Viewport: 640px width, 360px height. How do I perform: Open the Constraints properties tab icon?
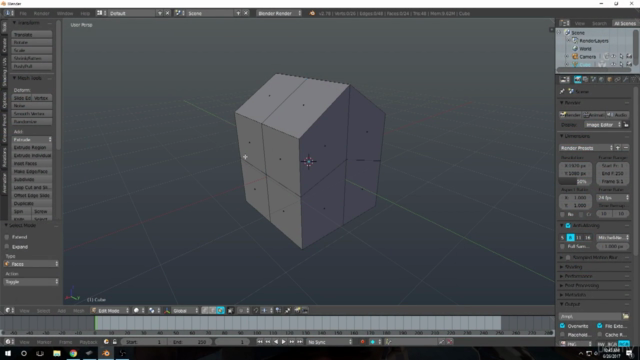[x=618, y=80]
